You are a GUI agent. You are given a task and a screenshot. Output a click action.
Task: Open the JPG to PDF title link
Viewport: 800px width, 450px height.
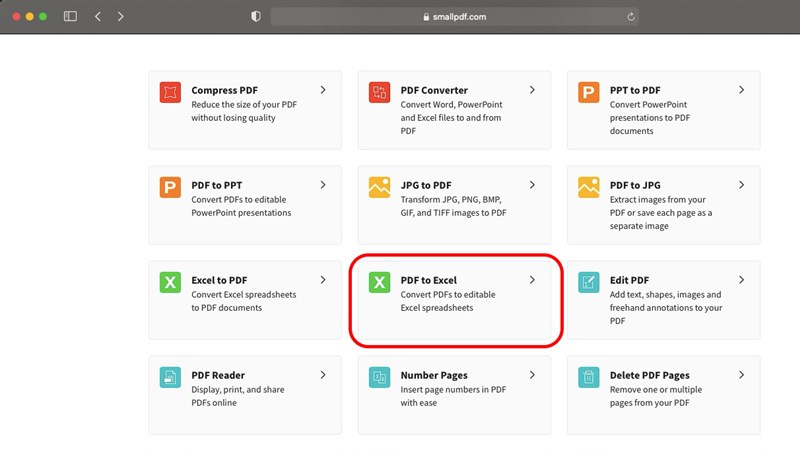pyautogui.click(x=426, y=185)
